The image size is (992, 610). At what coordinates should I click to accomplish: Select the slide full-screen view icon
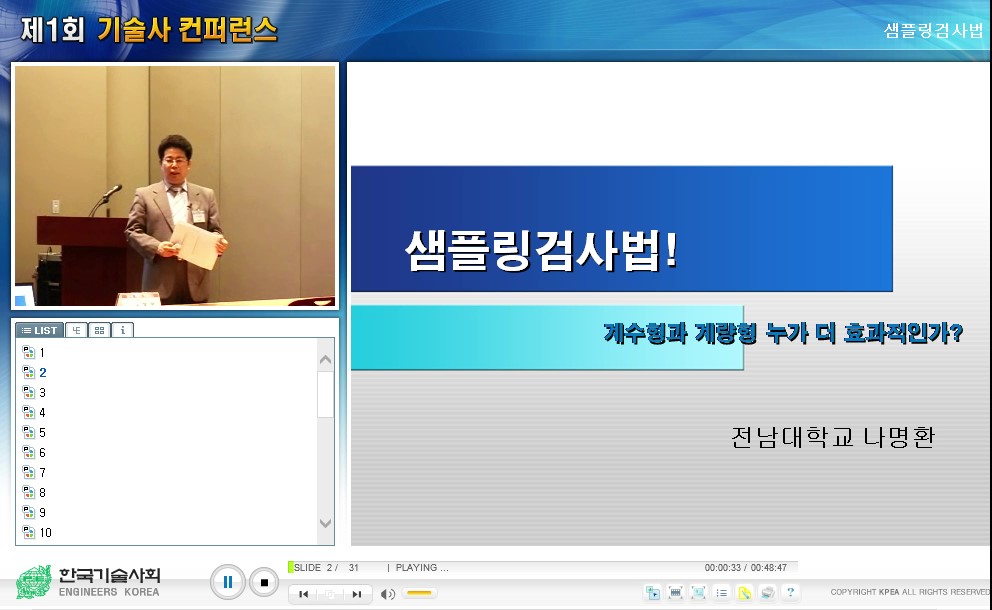tap(698, 591)
